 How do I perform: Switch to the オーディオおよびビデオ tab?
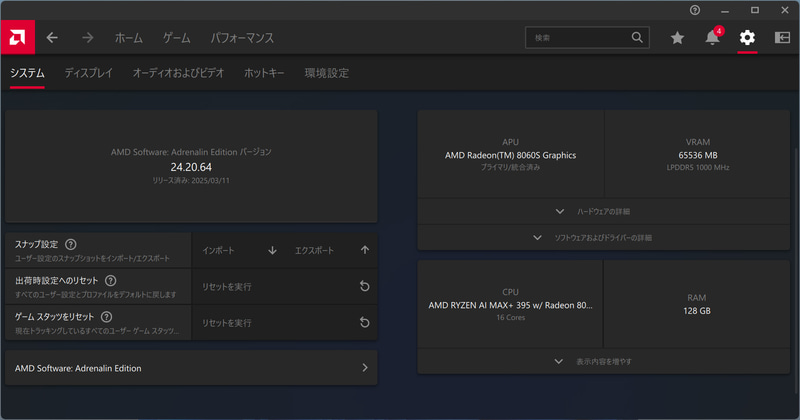pyautogui.click(x=179, y=73)
